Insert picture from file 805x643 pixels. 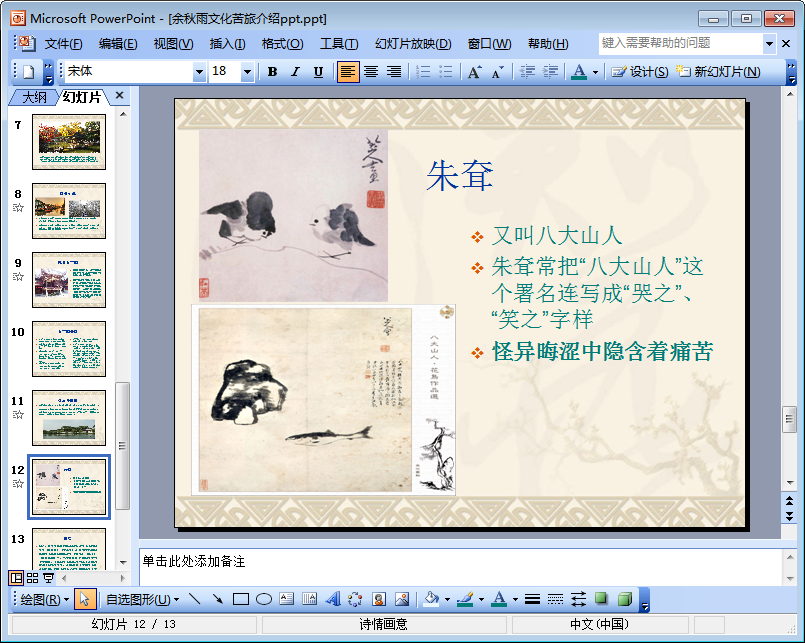click(x=402, y=599)
